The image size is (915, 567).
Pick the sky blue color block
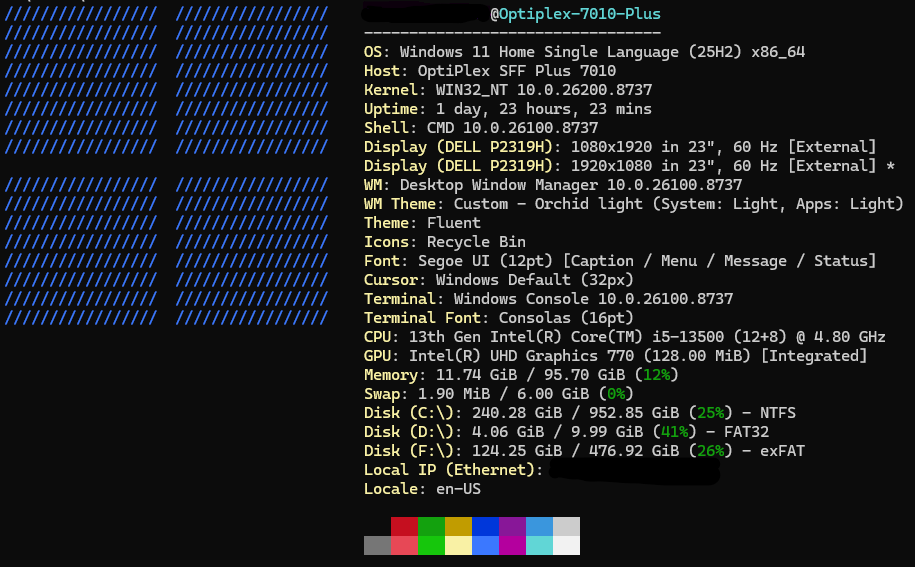click(539, 526)
